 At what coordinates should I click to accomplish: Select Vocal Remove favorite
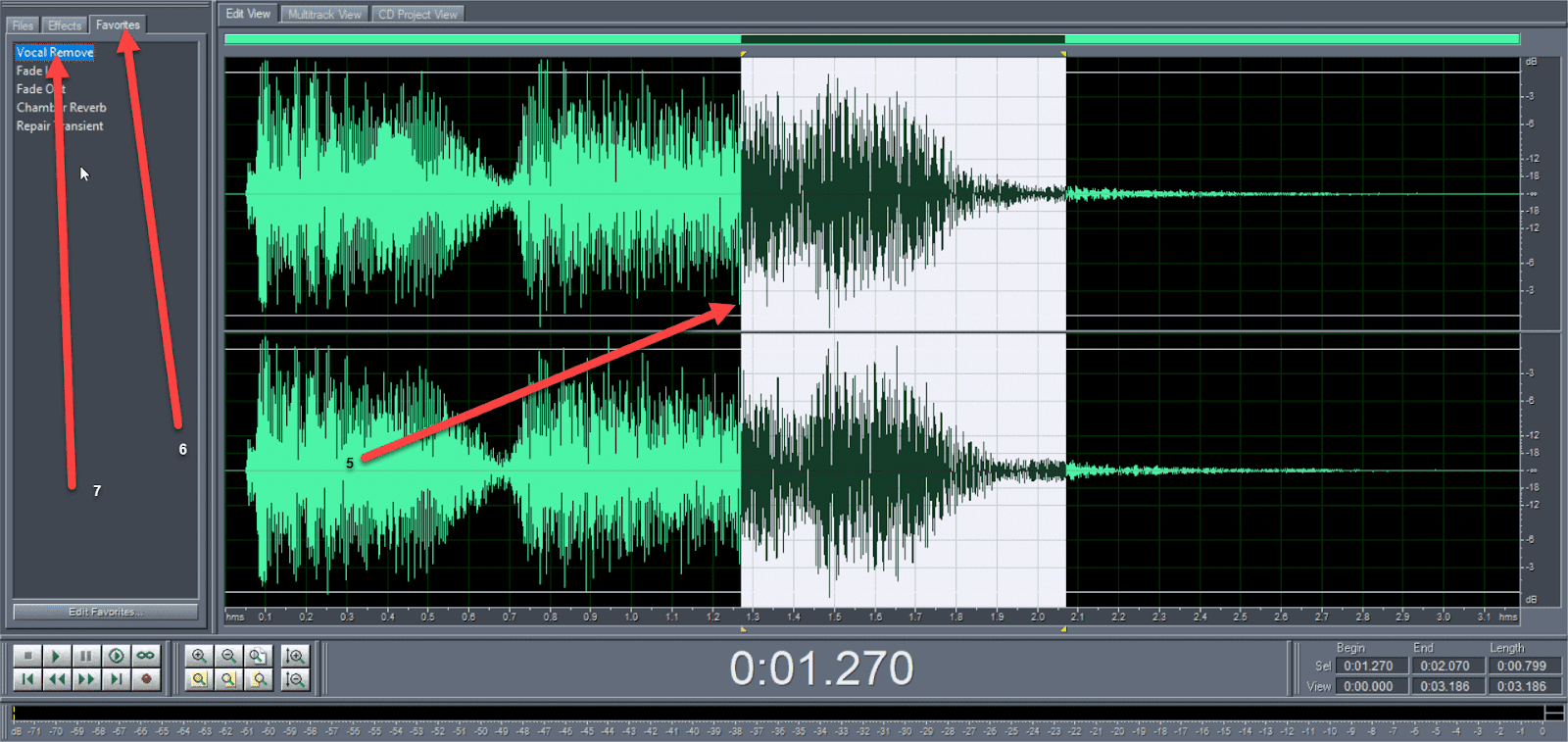click(x=55, y=53)
